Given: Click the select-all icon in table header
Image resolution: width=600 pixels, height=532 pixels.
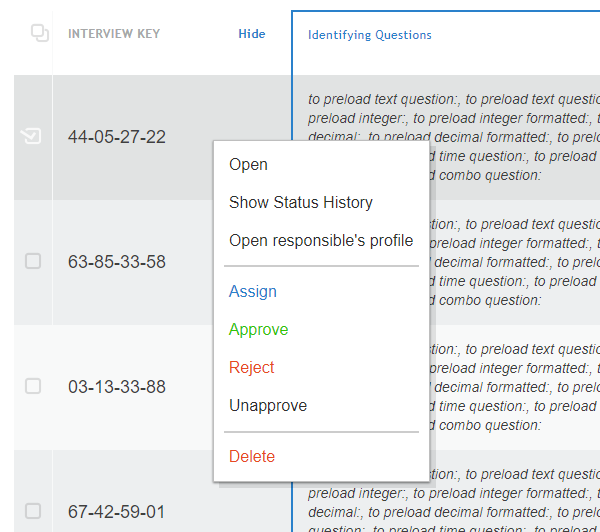Looking at the screenshot, I should click(x=40, y=34).
